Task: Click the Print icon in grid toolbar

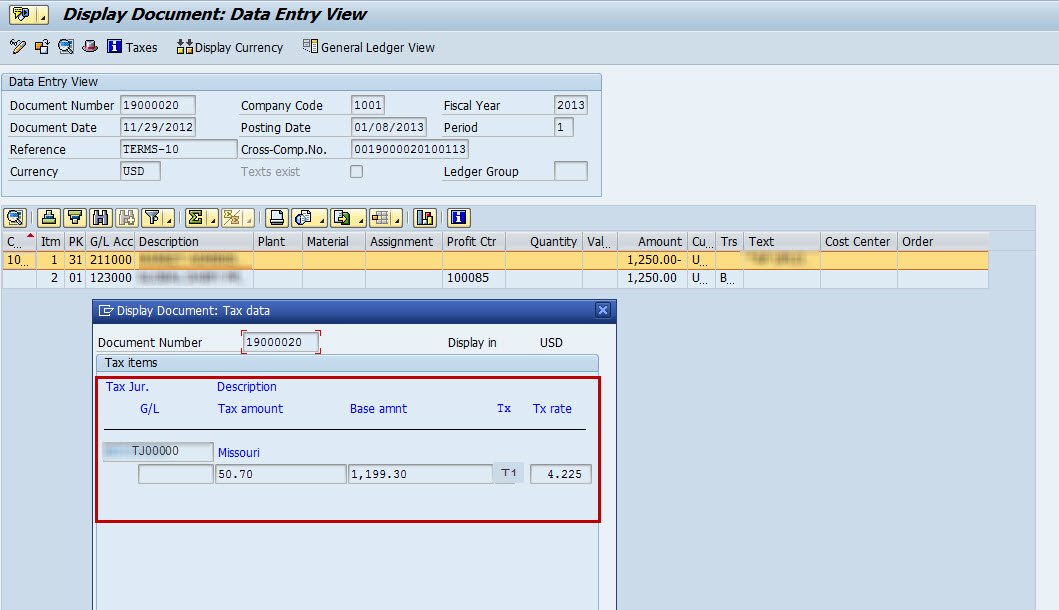Action: pyautogui.click(x=277, y=217)
